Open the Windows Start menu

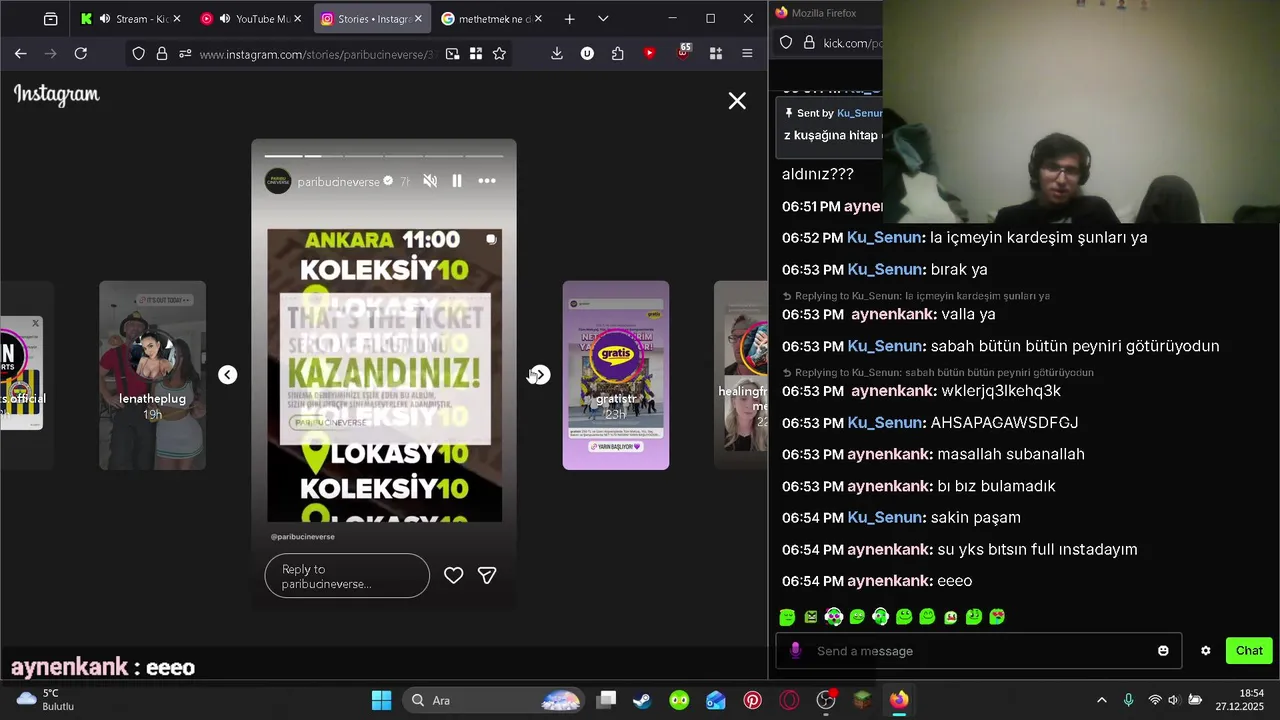382,700
